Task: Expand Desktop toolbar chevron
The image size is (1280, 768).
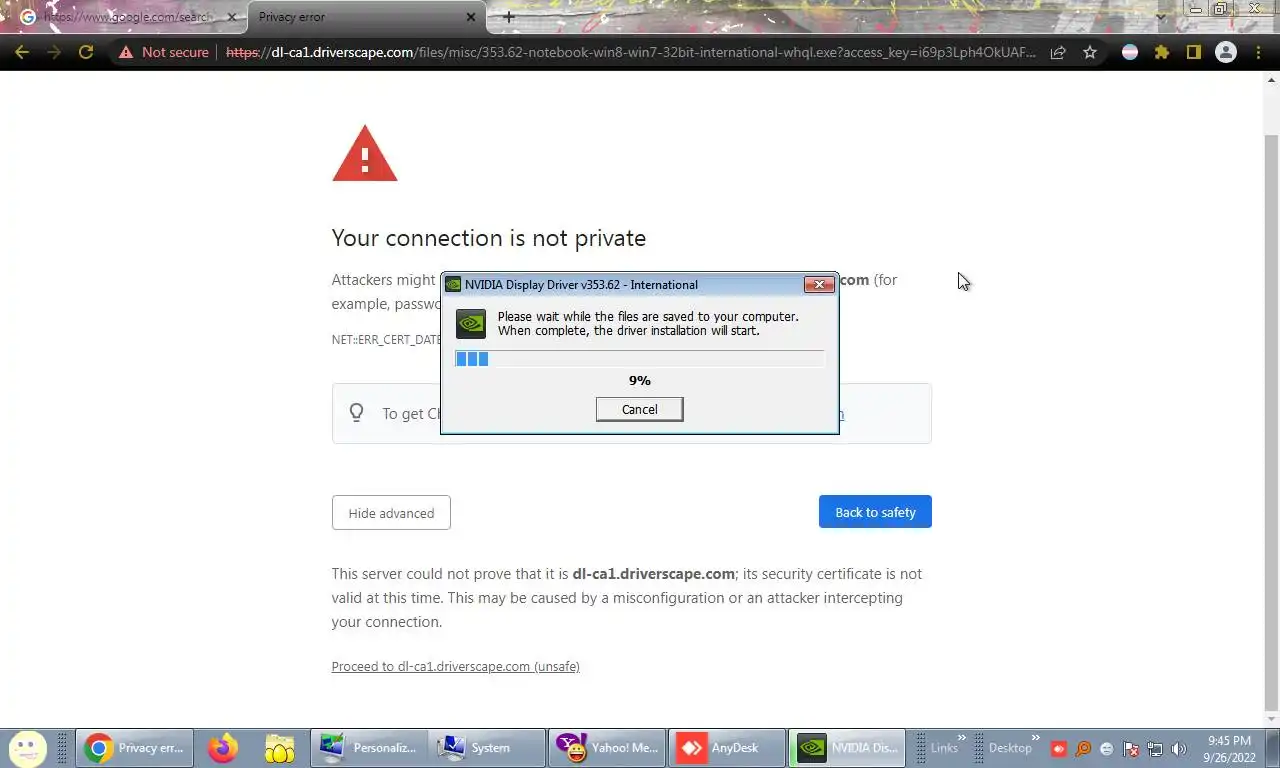Action: 1035,738
